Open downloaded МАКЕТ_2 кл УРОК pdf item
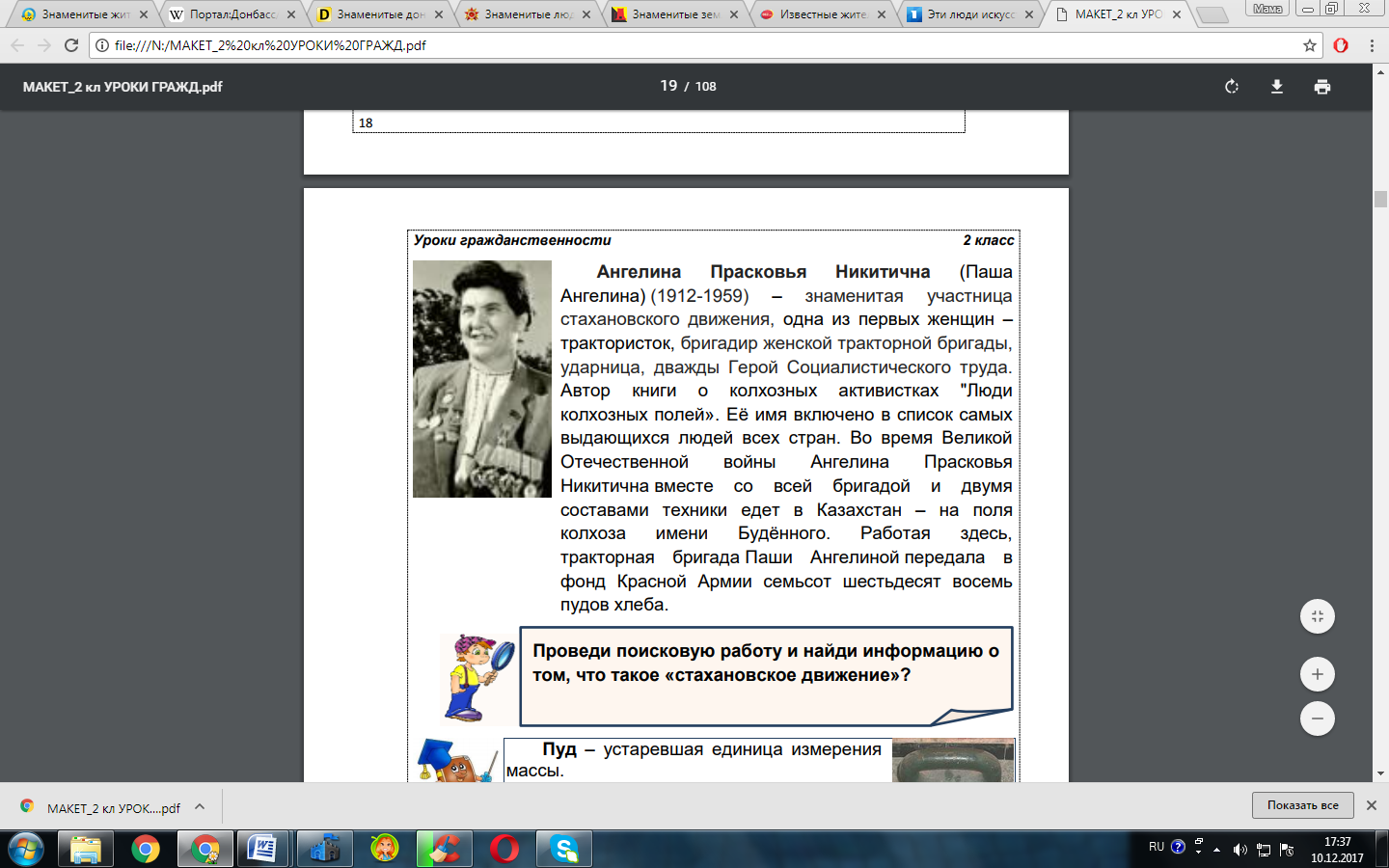Viewport: 1389px width, 868px height. click(100, 808)
